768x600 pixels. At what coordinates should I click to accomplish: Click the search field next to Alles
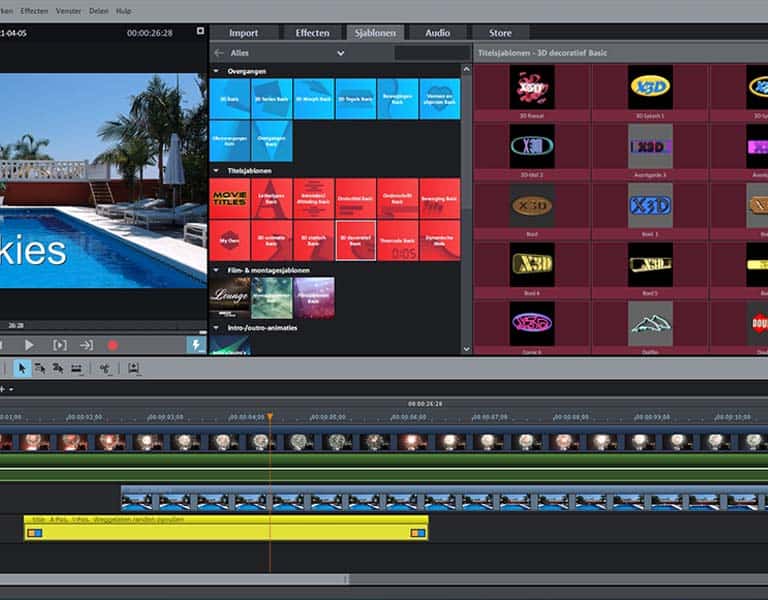pos(432,53)
